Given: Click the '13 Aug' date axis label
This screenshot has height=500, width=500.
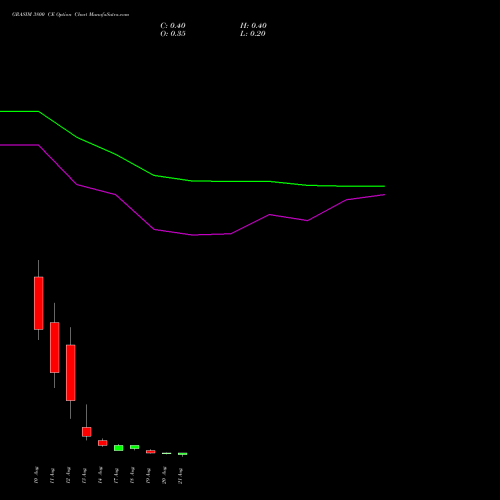Looking at the screenshot, I should pyautogui.click(x=84, y=475).
